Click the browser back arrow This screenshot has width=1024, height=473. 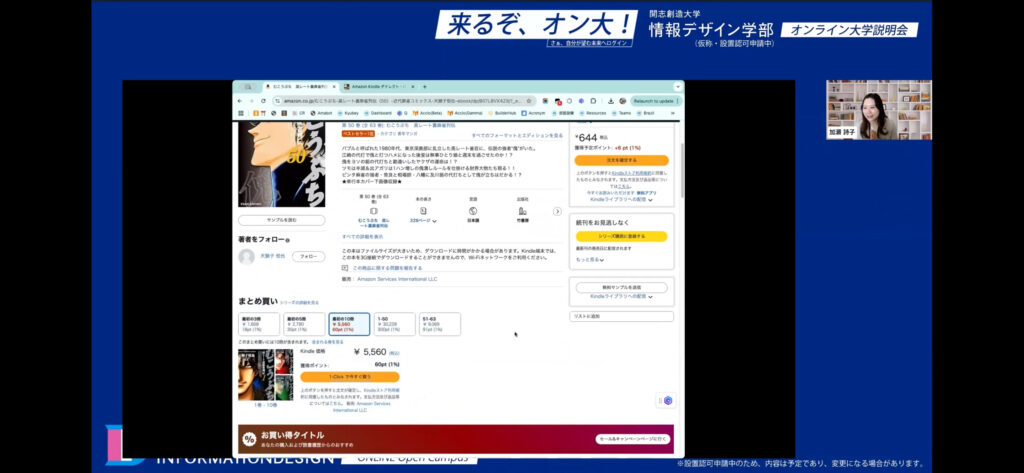pyautogui.click(x=240, y=101)
